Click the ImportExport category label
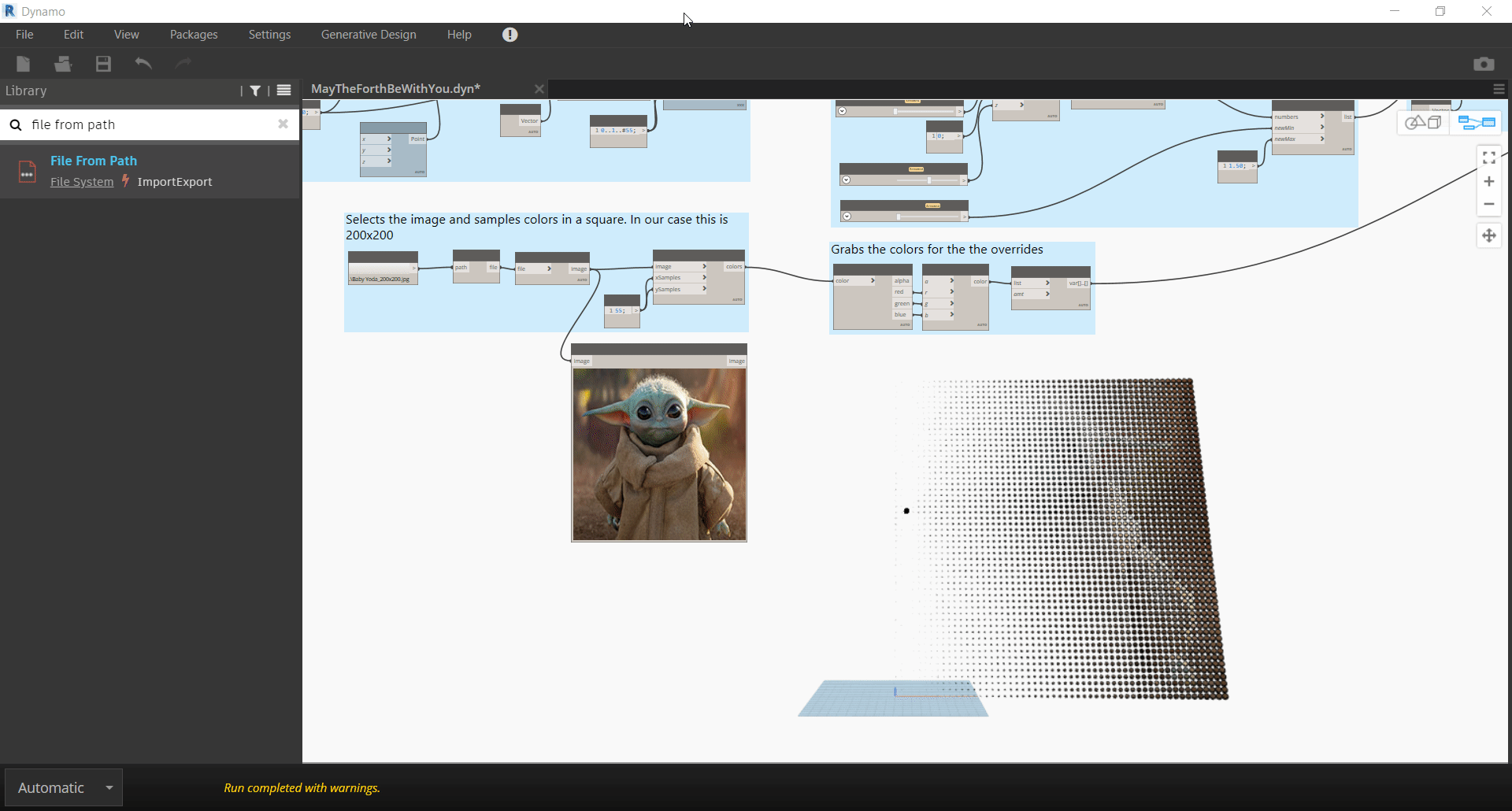The height and width of the screenshot is (811, 1512). click(x=175, y=182)
